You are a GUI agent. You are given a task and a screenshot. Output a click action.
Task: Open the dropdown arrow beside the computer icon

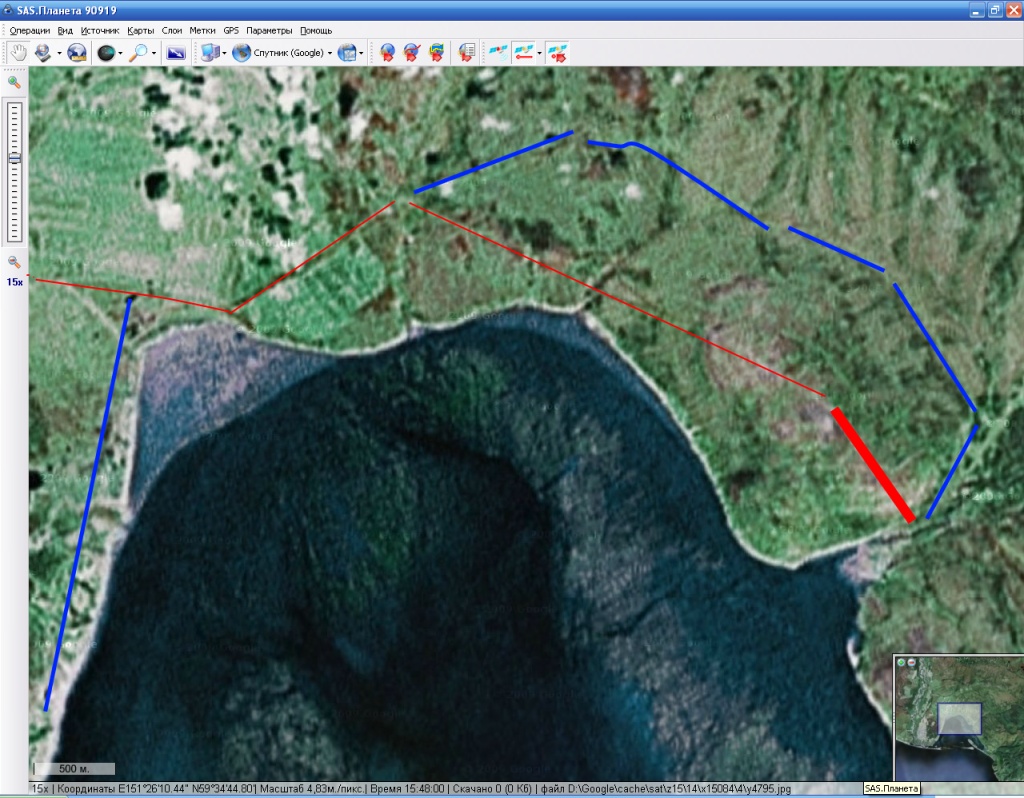click(224, 53)
